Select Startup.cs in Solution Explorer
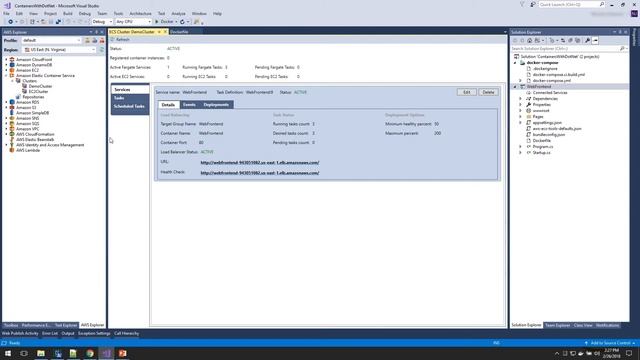This screenshot has height=360, width=640. click(x=541, y=153)
